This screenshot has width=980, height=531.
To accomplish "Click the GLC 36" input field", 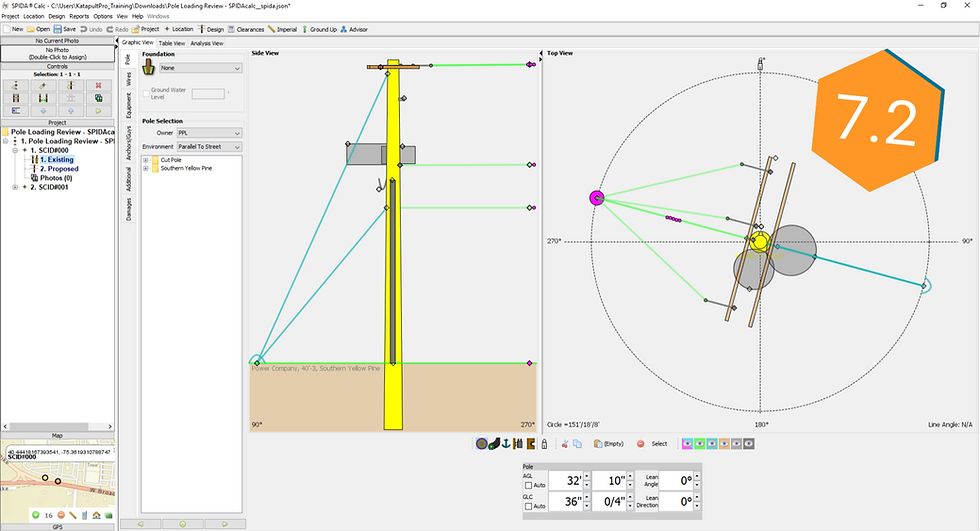I will (x=566, y=502).
